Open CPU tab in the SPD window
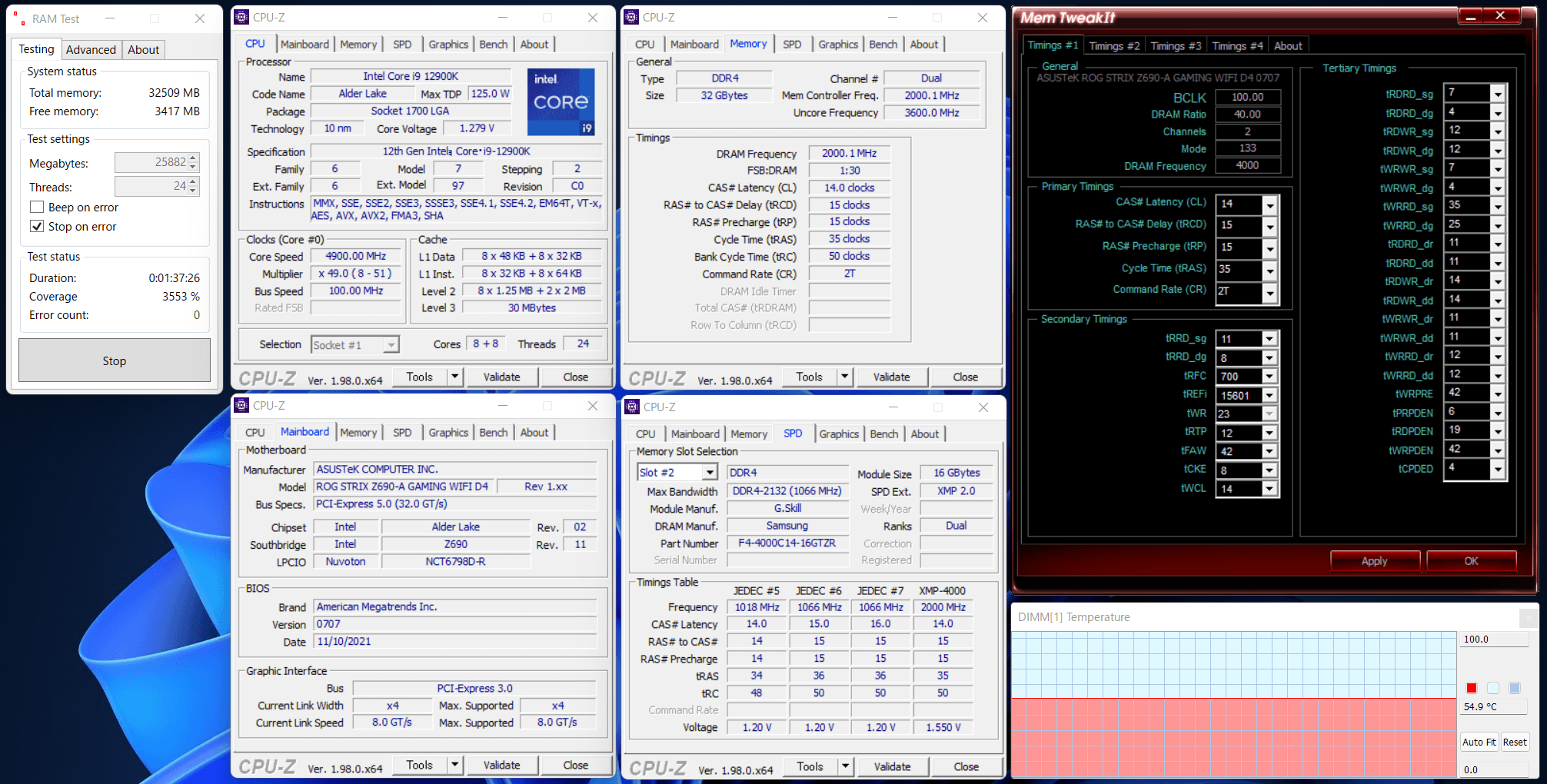The height and width of the screenshot is (784, 1547). pyautogui.click(x=645, y=434)
